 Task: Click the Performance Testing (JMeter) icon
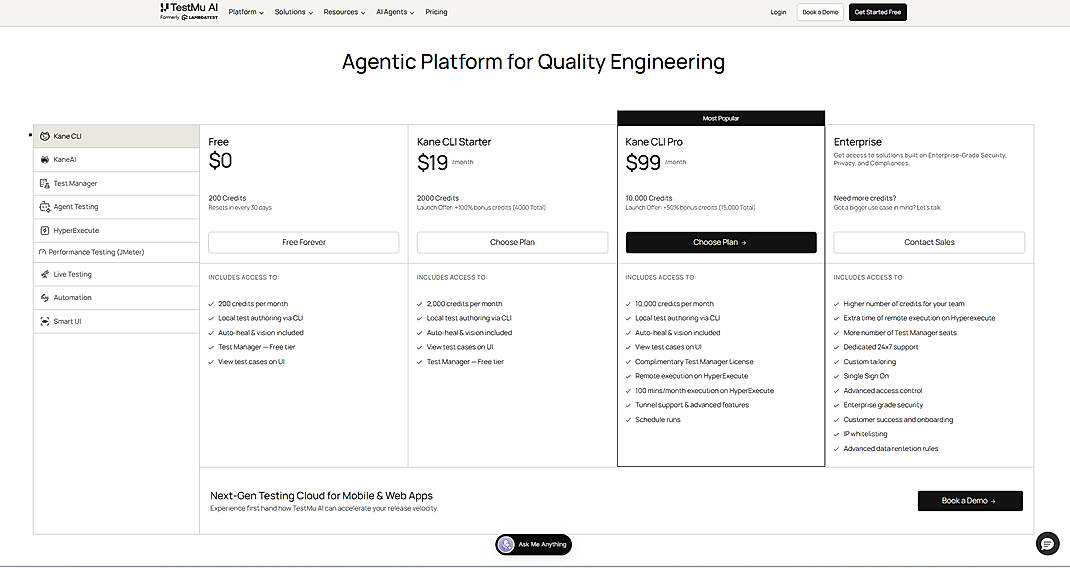tap(42, 253)
